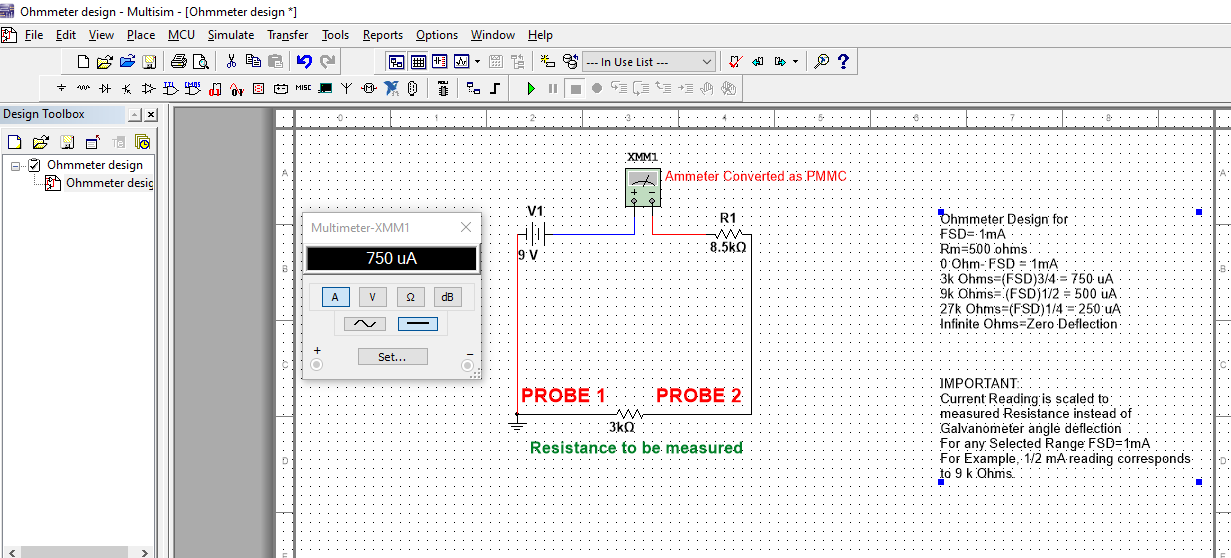Select dB mode on multimeter
Screen dimensions: 1231x558
pyautogui.click(x=447, y=297)
